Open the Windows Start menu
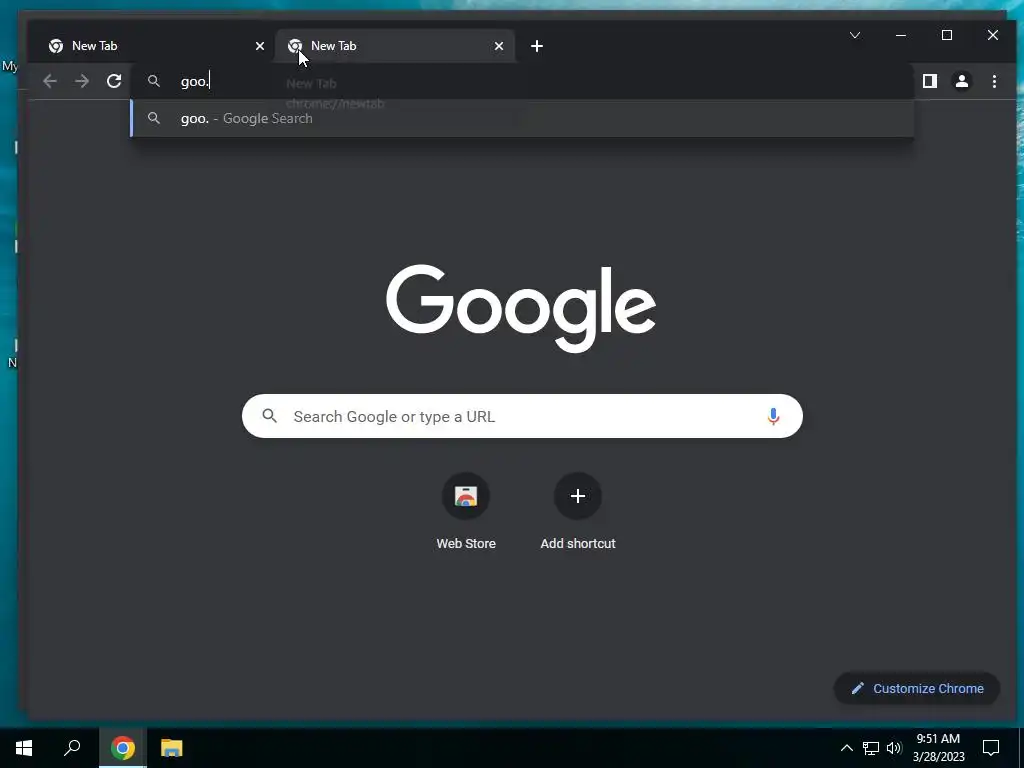 [x=24, y=748]
